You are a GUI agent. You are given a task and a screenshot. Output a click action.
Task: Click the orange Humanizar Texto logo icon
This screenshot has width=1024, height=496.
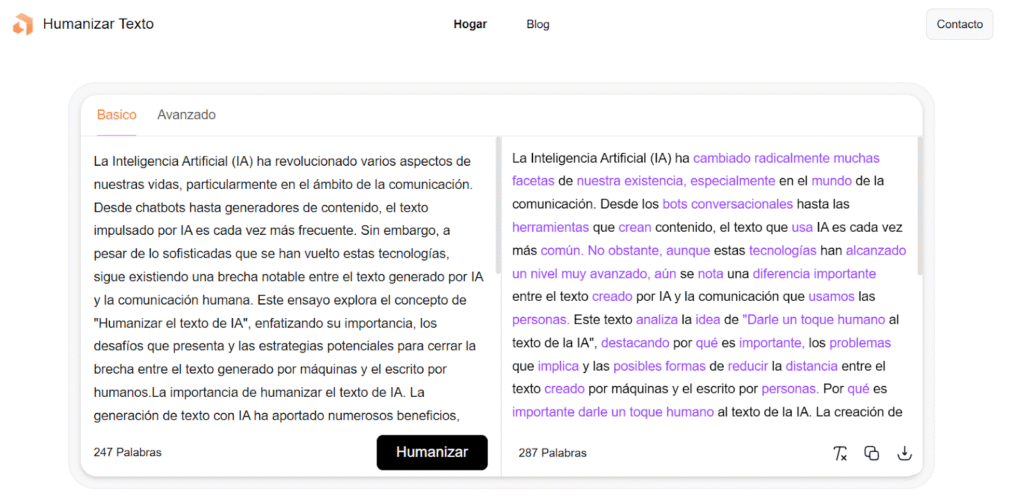point(22,24)
